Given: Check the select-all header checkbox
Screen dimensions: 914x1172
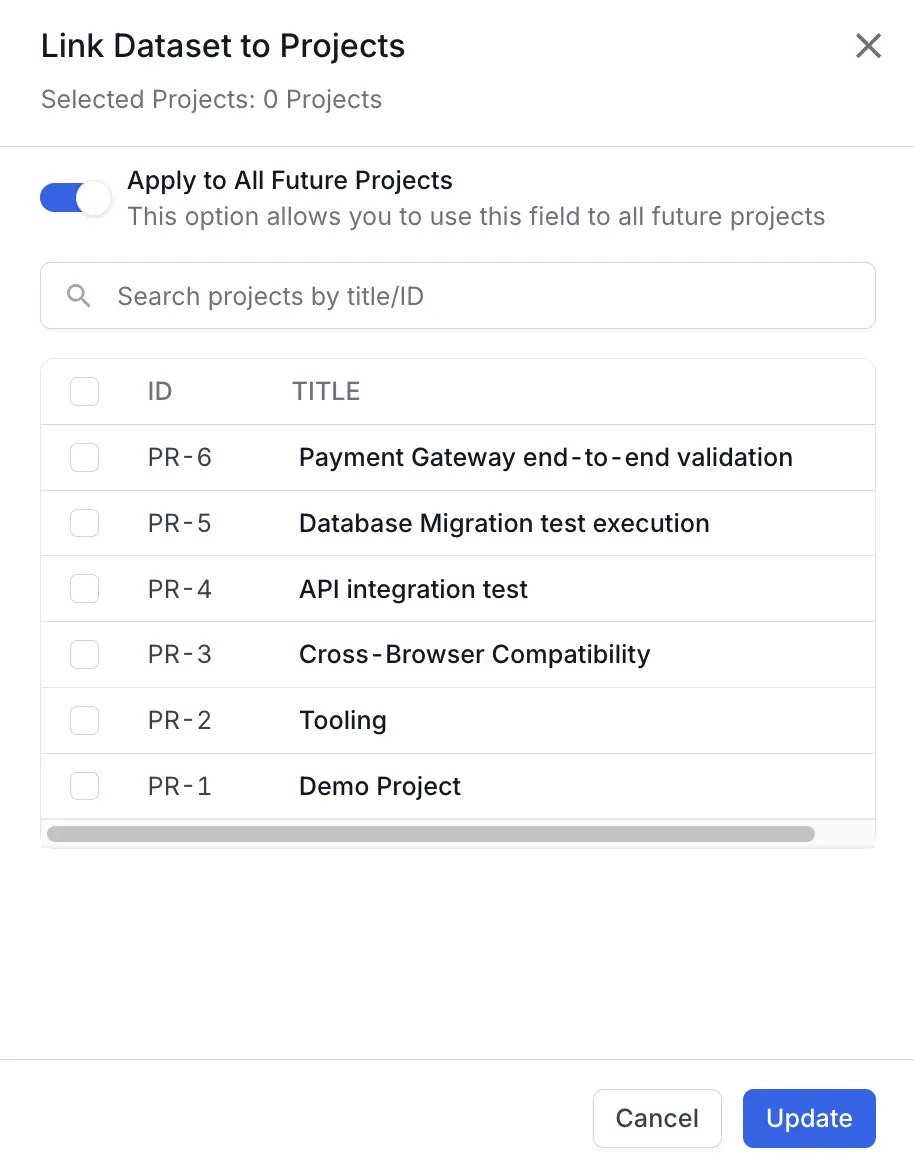Looking at the screenshot, I should [x=85, y=391].
